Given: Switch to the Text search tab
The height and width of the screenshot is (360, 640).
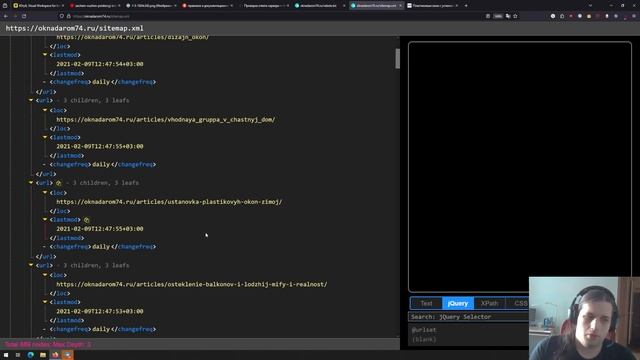Looking at the screenshot, I should 426,303.
